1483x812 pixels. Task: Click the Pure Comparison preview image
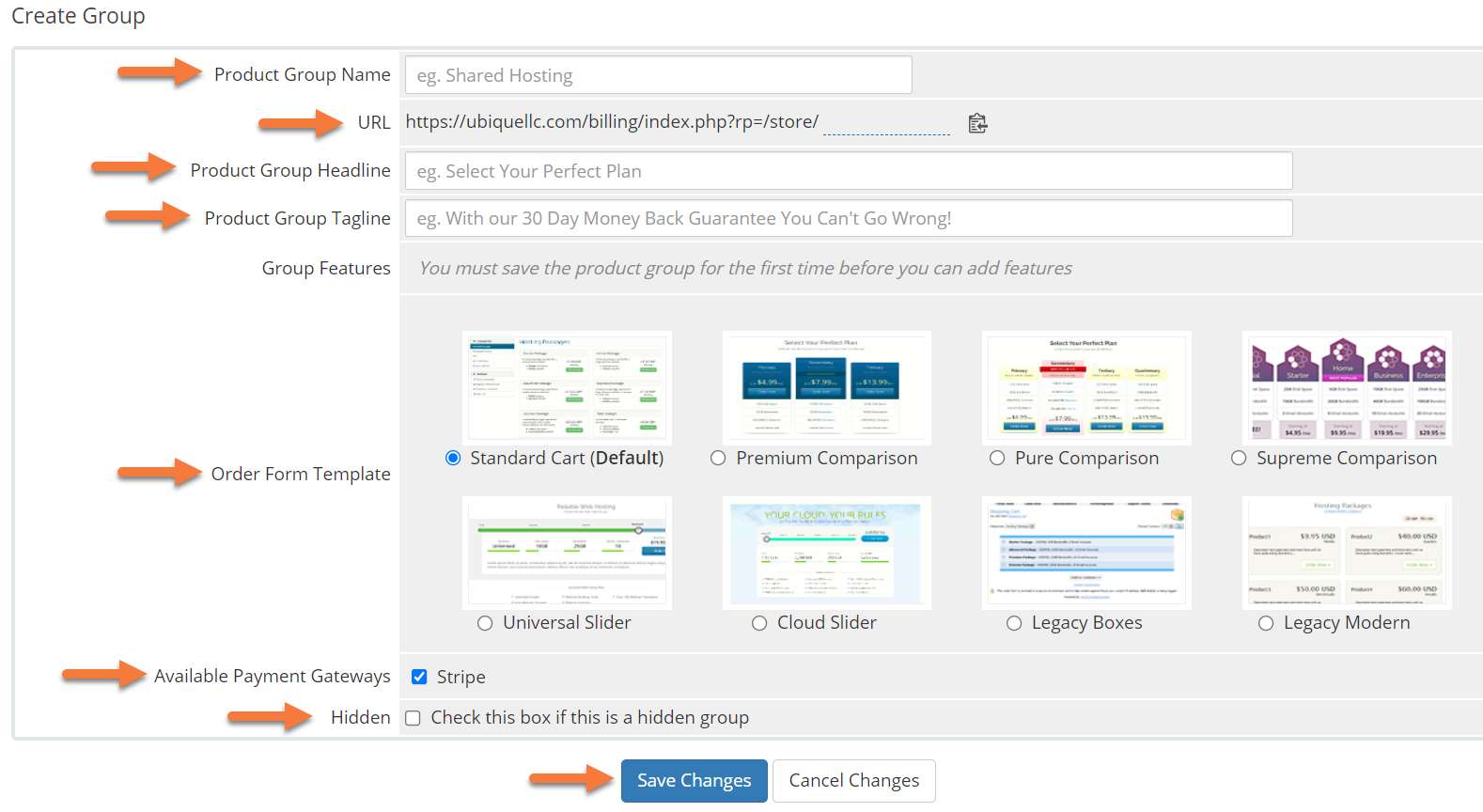(x=1085, y=387)
